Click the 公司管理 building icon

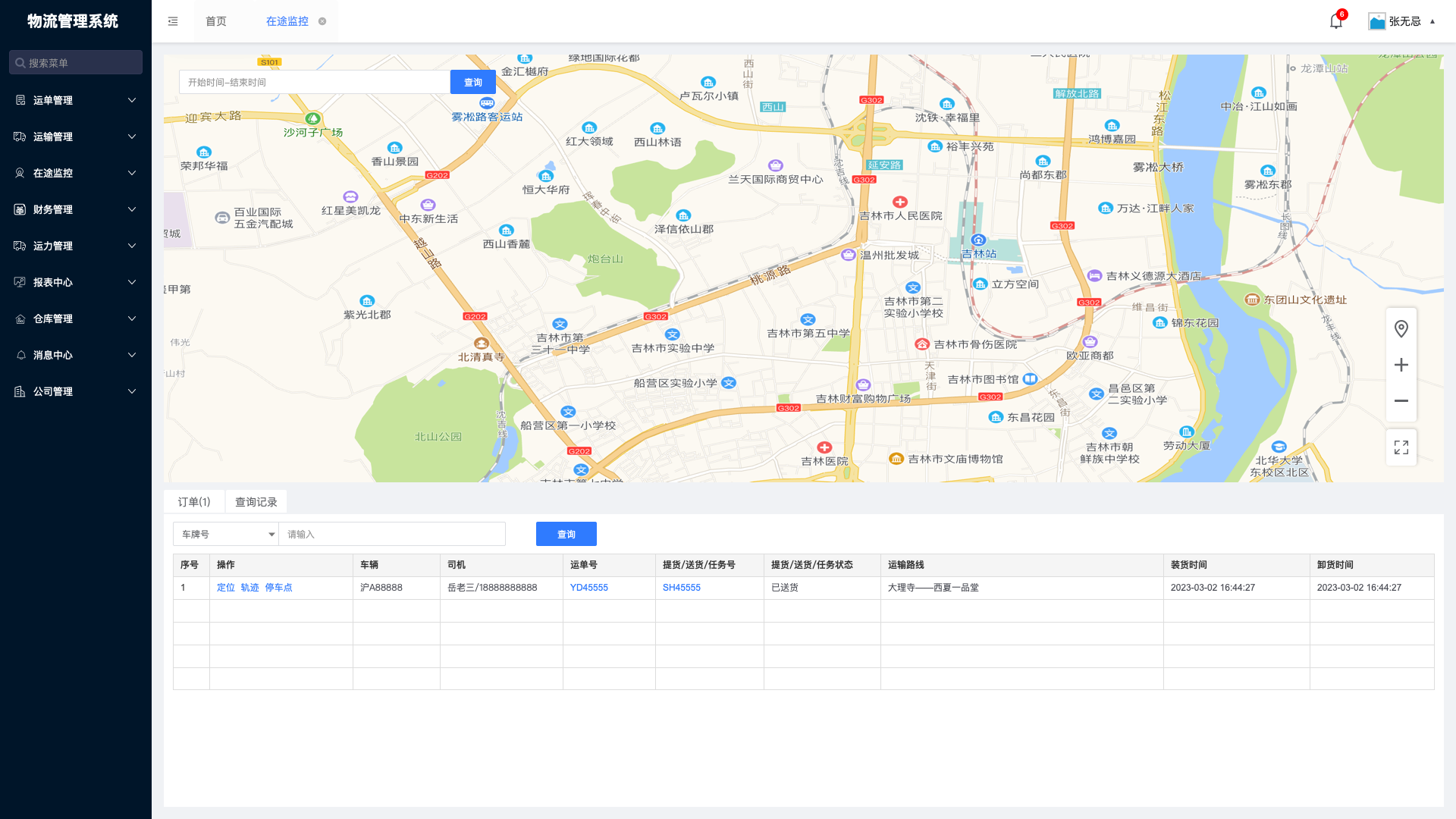[20, 391]
